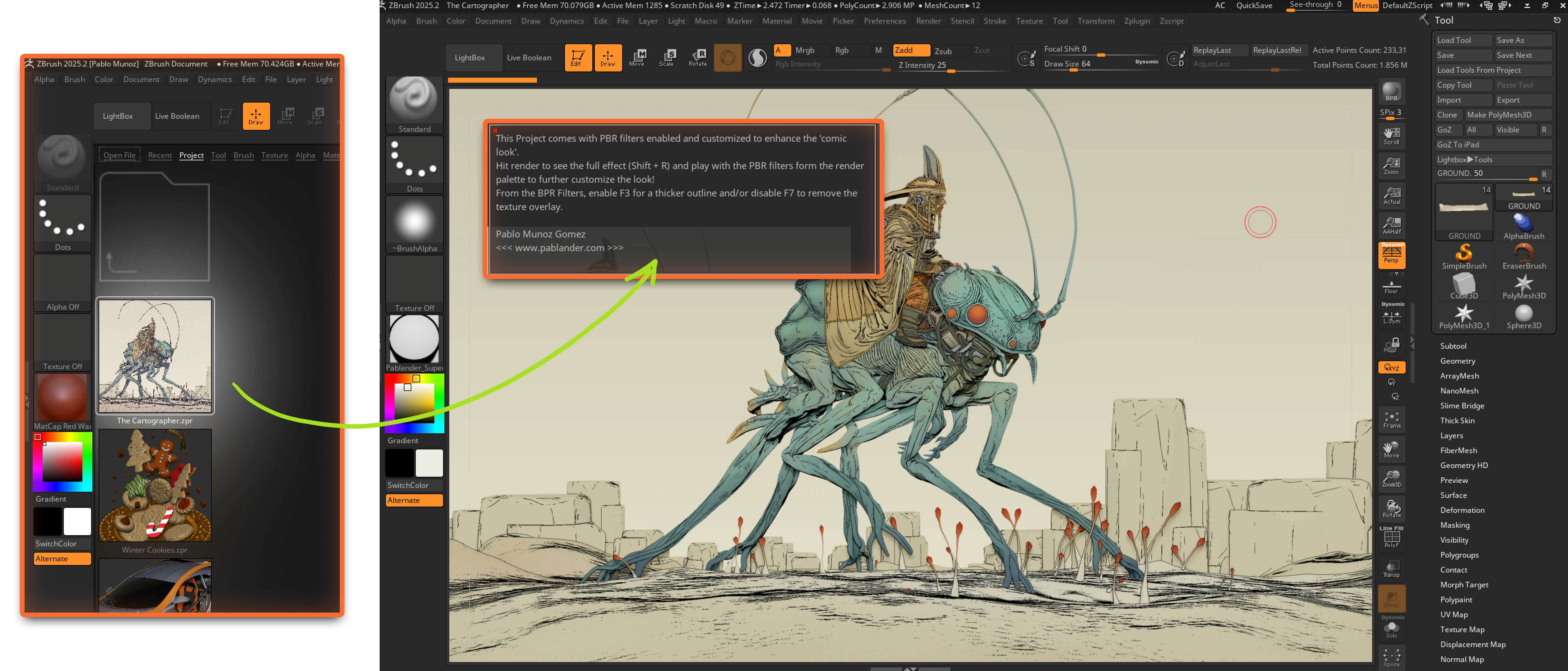Switch to Recent tab in LightBox

coord(160,155)
